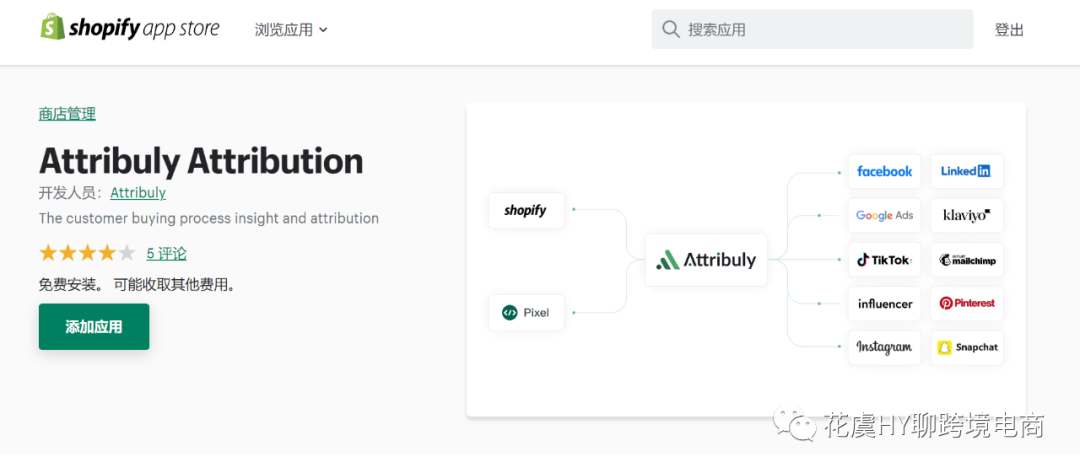The width and height of the screenshot is (1080, 473).
Task: Click the central Attribuly logo card
Action: pyautogui.click(x=706, y=260)
